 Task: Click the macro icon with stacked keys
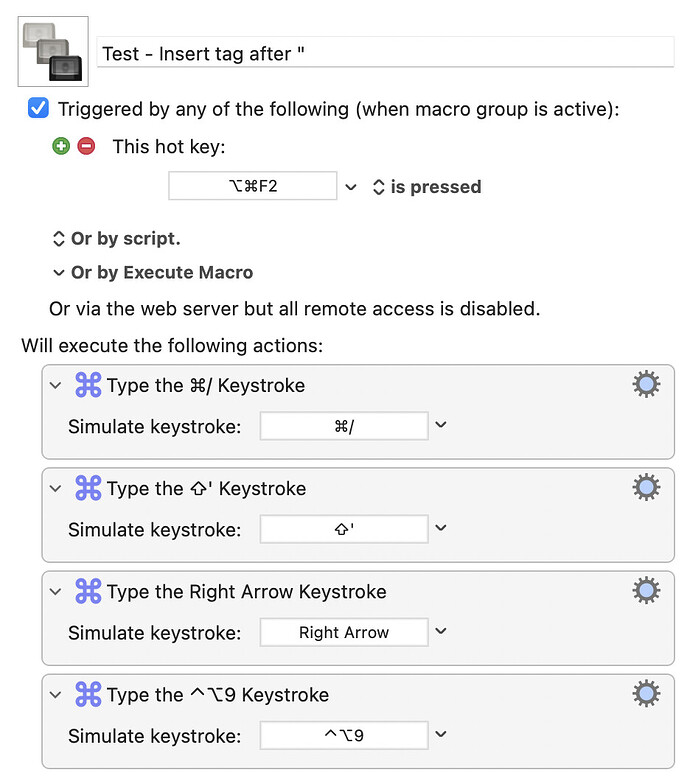53,52
